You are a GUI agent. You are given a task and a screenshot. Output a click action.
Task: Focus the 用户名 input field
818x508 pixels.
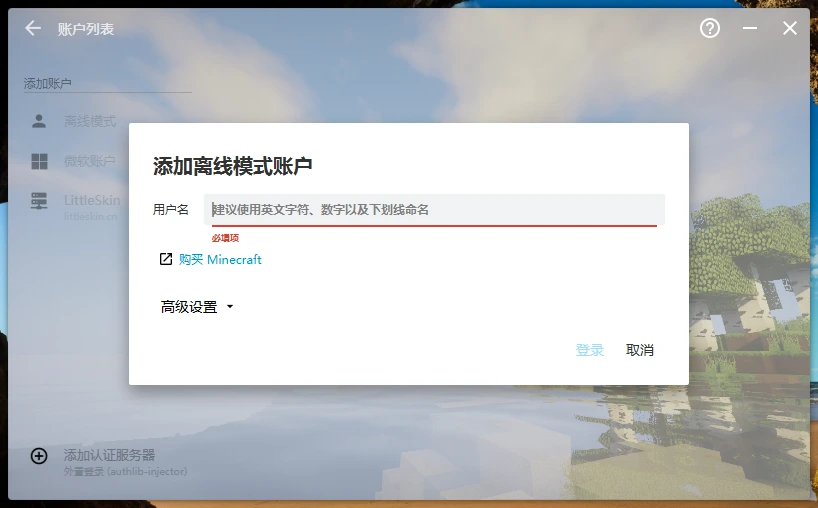434,209
